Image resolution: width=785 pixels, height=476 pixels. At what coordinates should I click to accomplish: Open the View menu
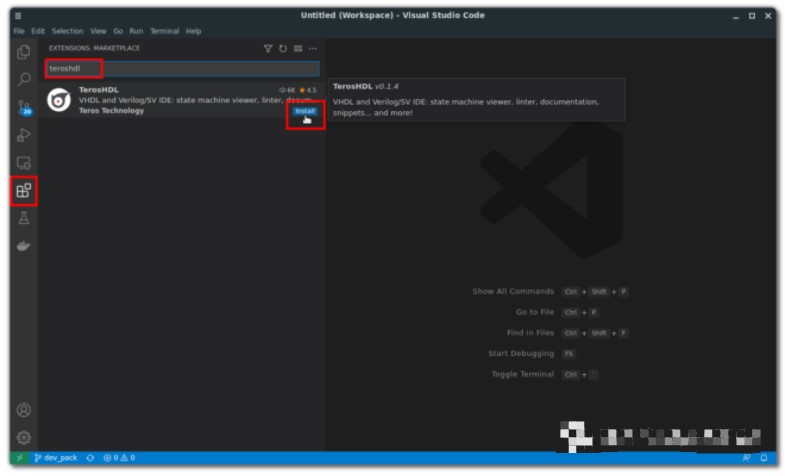98,31
